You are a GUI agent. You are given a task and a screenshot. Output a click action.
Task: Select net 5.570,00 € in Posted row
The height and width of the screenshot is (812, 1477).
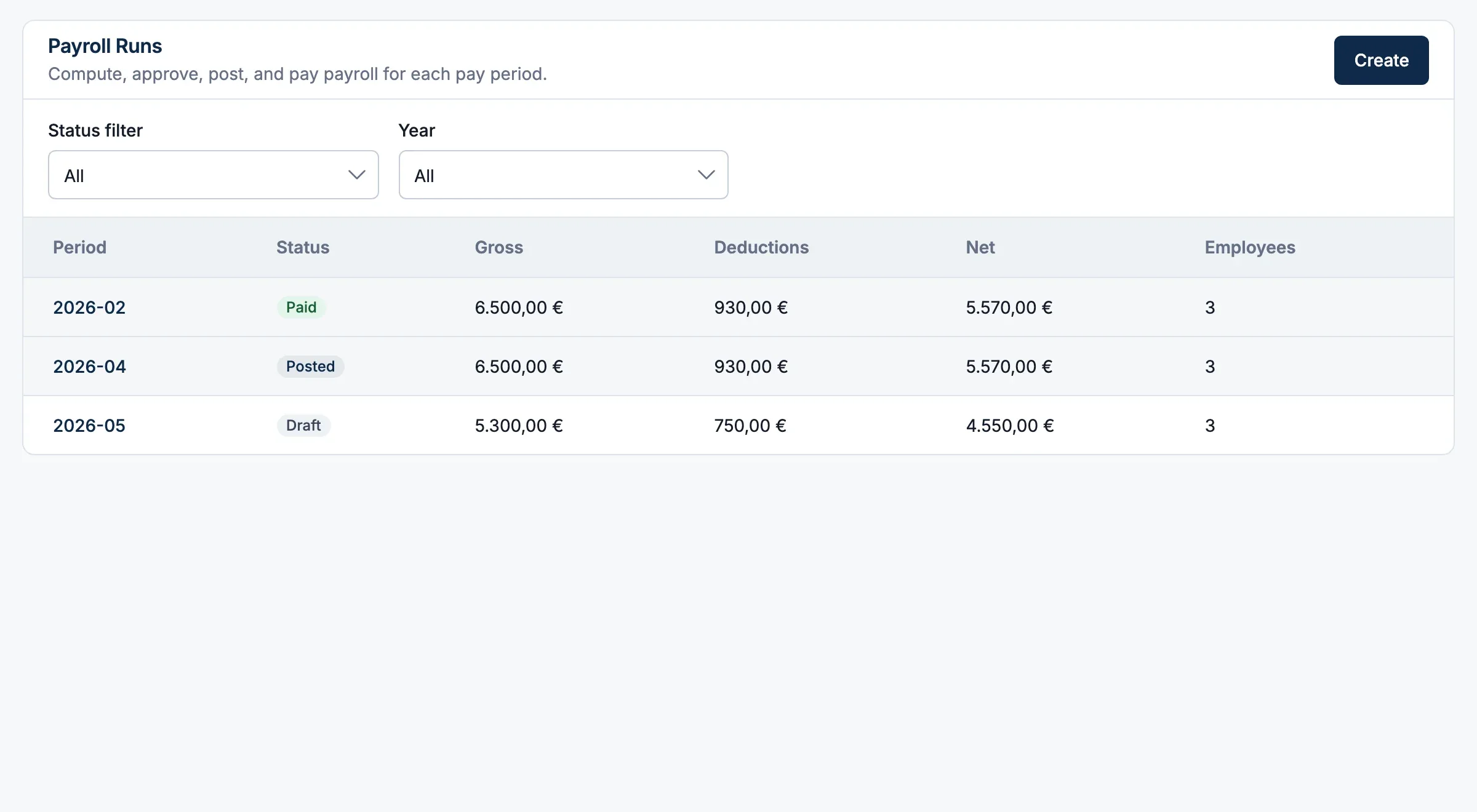[x=1009, y=366]
